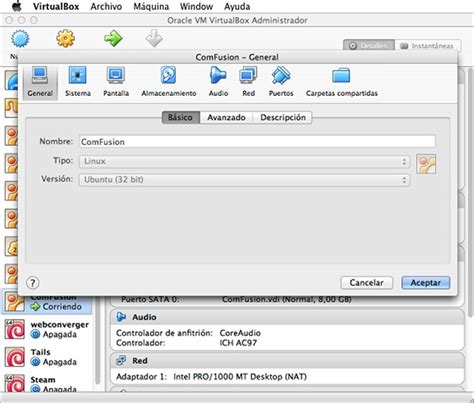Select the Steam VM name
The image size is (474, 403).
pos(43,380)
